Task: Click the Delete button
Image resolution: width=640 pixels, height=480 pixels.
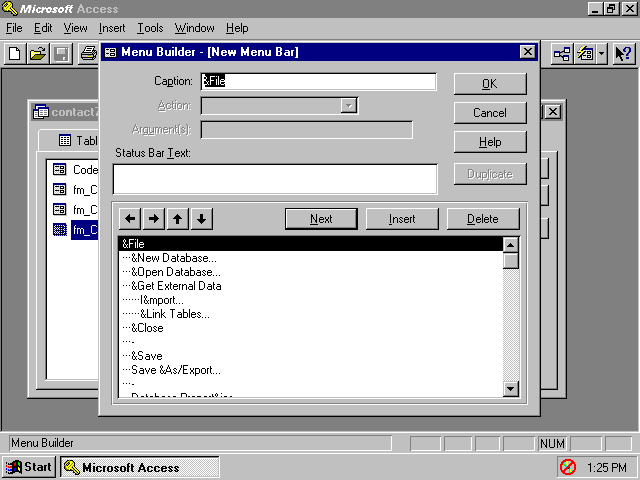Action: (x=483, y=219)
